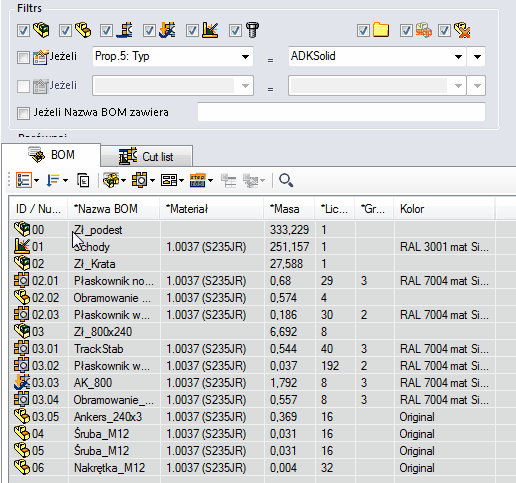Click the magnifying glass search icon
The image size is (516, 483).
coord(286,180)
